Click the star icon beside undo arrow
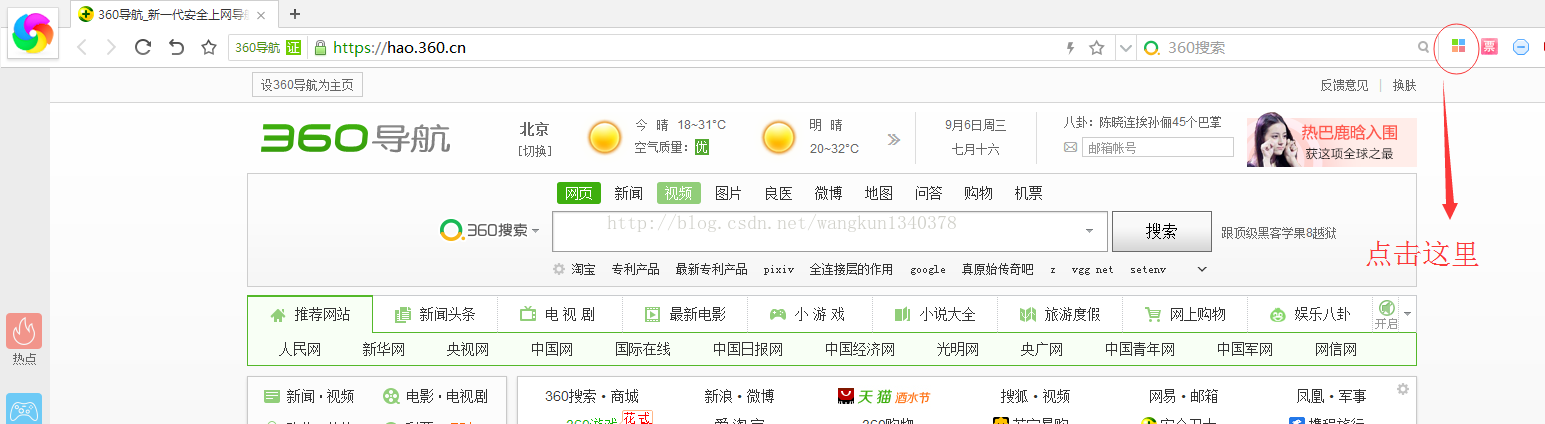1545x424 pixels. coord(208,47)
